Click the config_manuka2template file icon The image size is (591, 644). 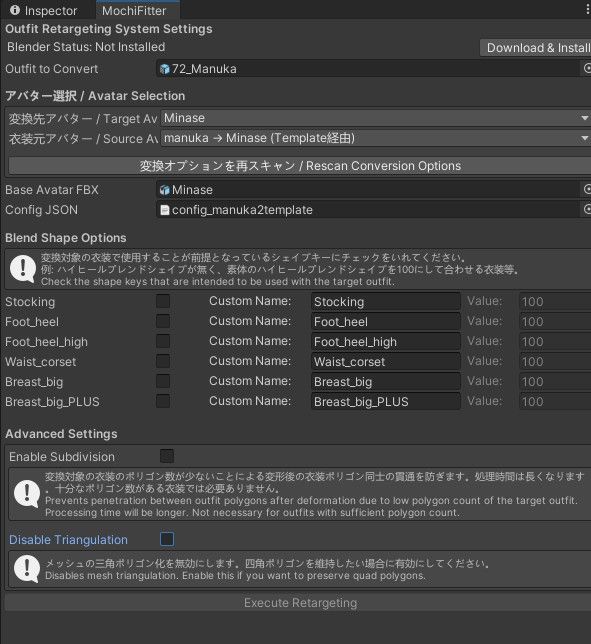pyautogui.click(x=165, y=210)
